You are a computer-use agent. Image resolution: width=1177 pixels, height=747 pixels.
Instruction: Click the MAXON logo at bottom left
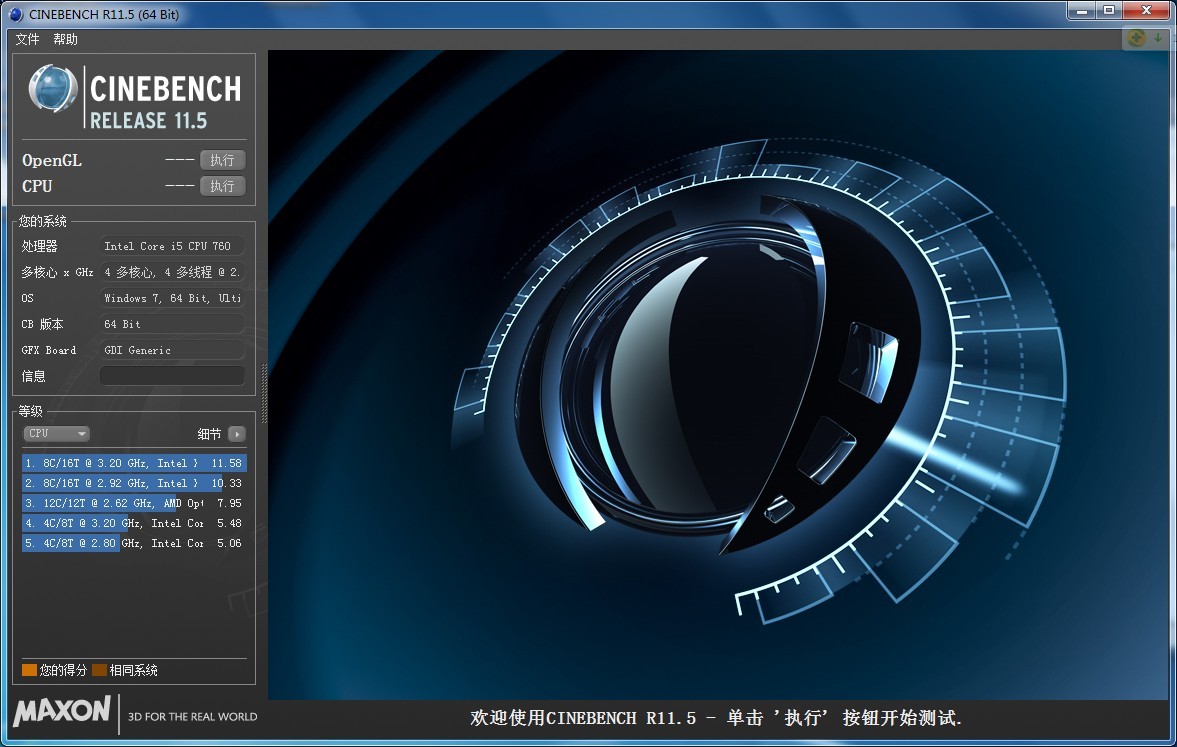(62, 711)
